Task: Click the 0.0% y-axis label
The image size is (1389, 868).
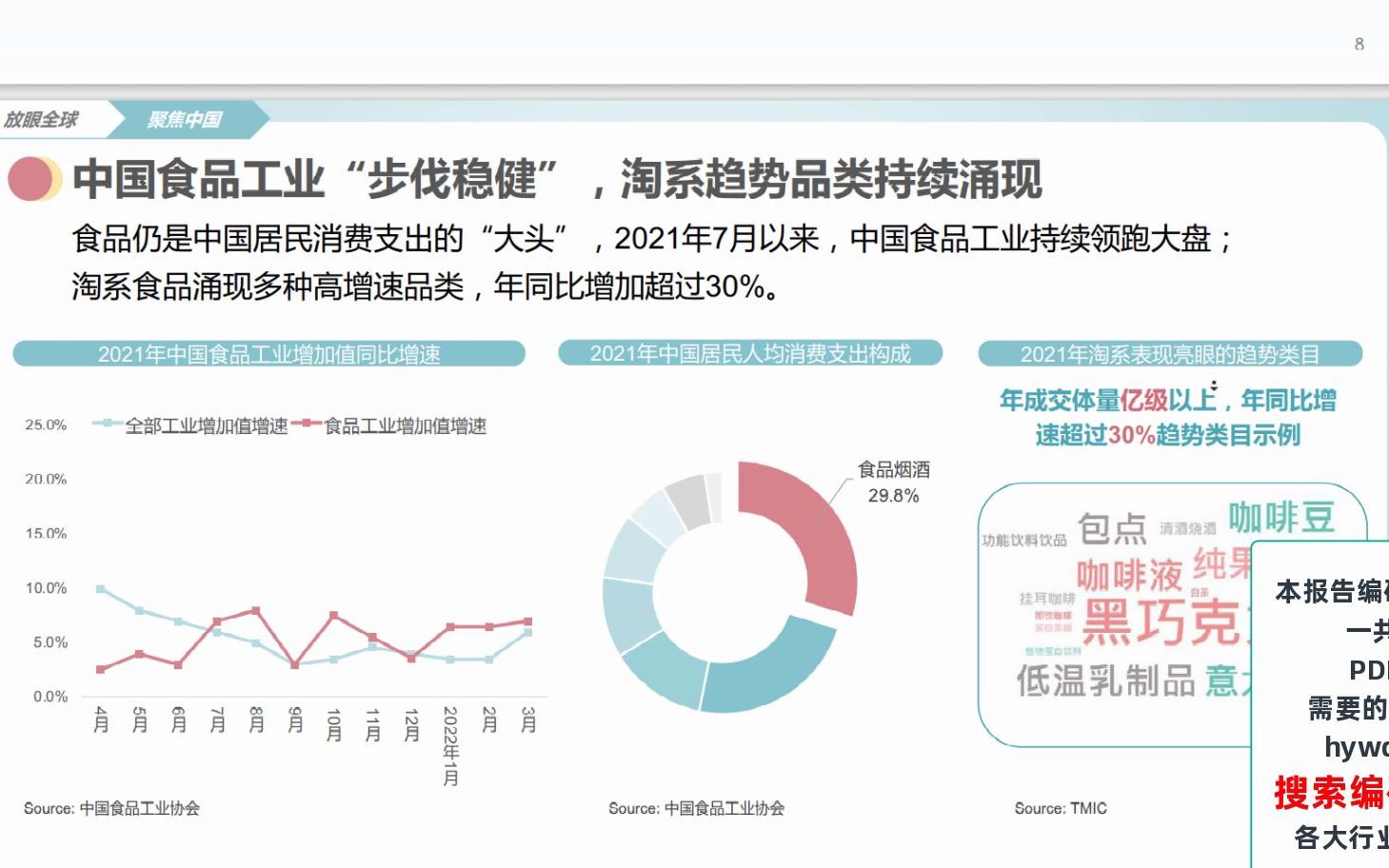Action: (50, 697)
